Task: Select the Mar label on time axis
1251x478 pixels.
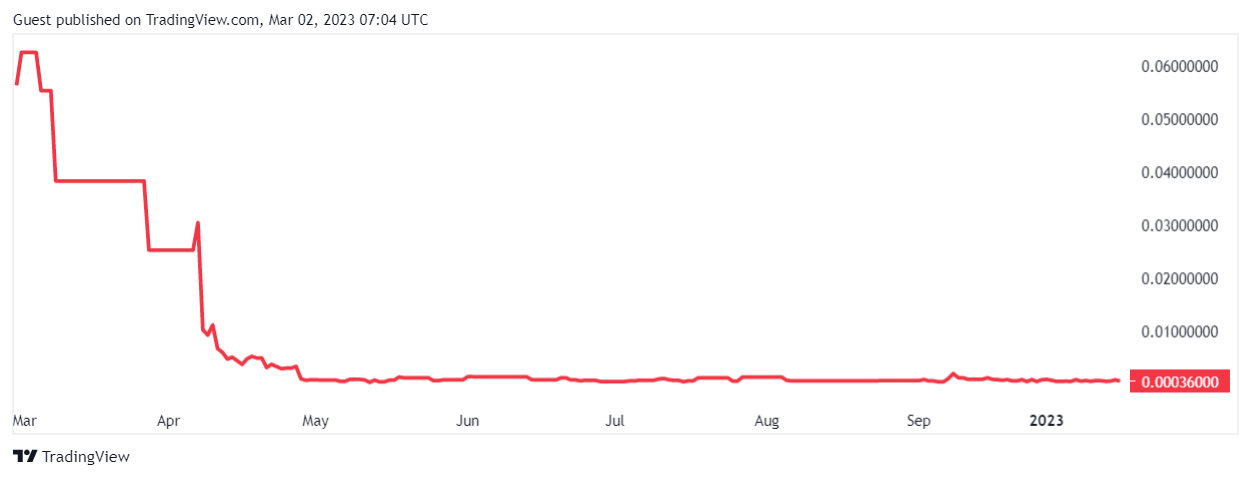Action: point(23,421)
